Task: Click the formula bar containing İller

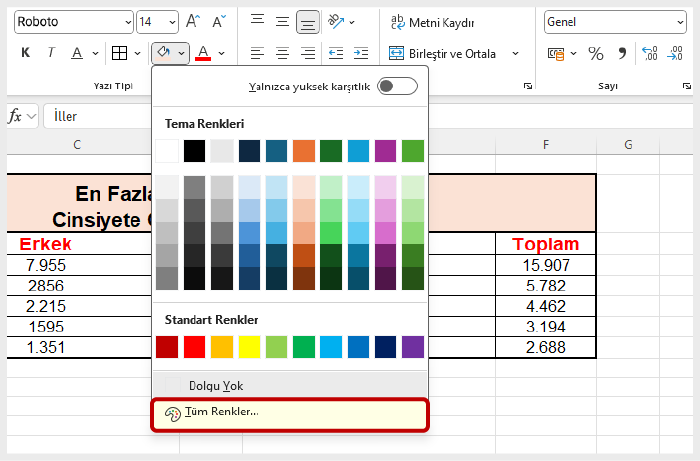Action: [98, 116]
